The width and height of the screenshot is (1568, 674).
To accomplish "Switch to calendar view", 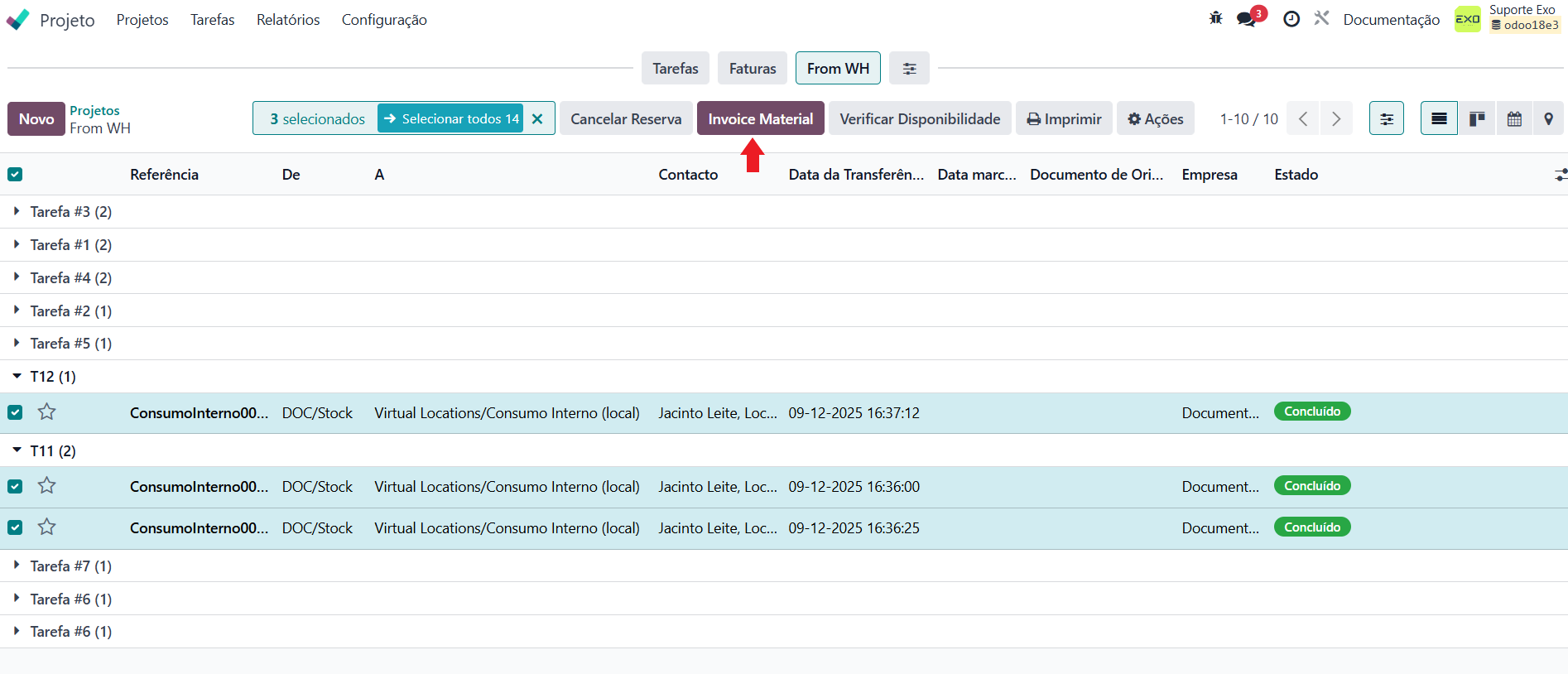I will (1513, 118).
